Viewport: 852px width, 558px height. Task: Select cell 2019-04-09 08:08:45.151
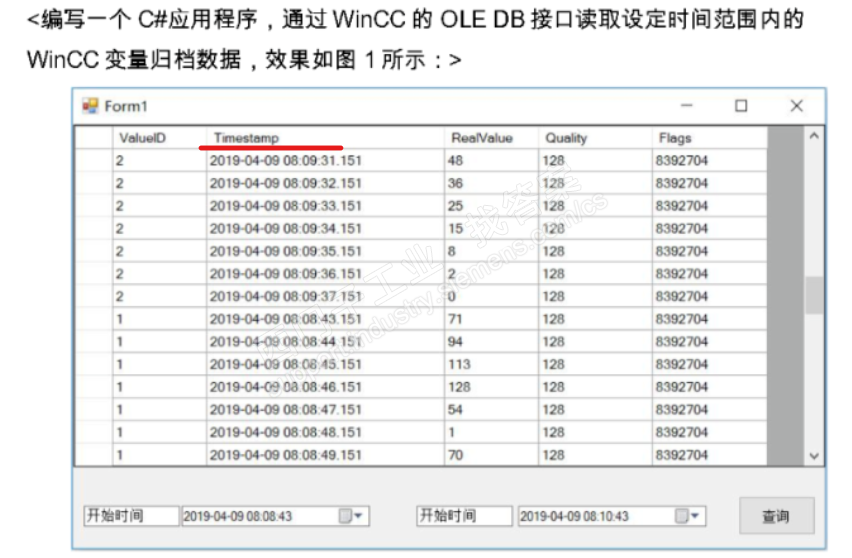[325, 365]
